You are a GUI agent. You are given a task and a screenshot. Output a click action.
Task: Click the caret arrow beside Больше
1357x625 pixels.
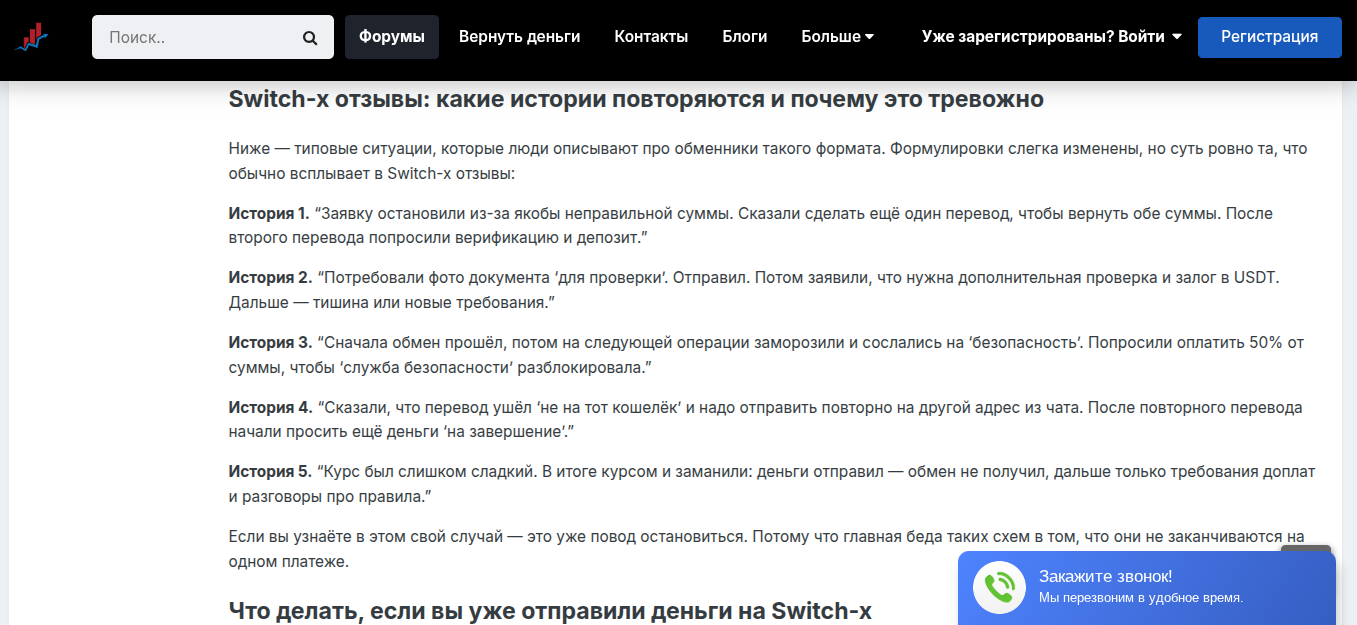coord(869,37)
